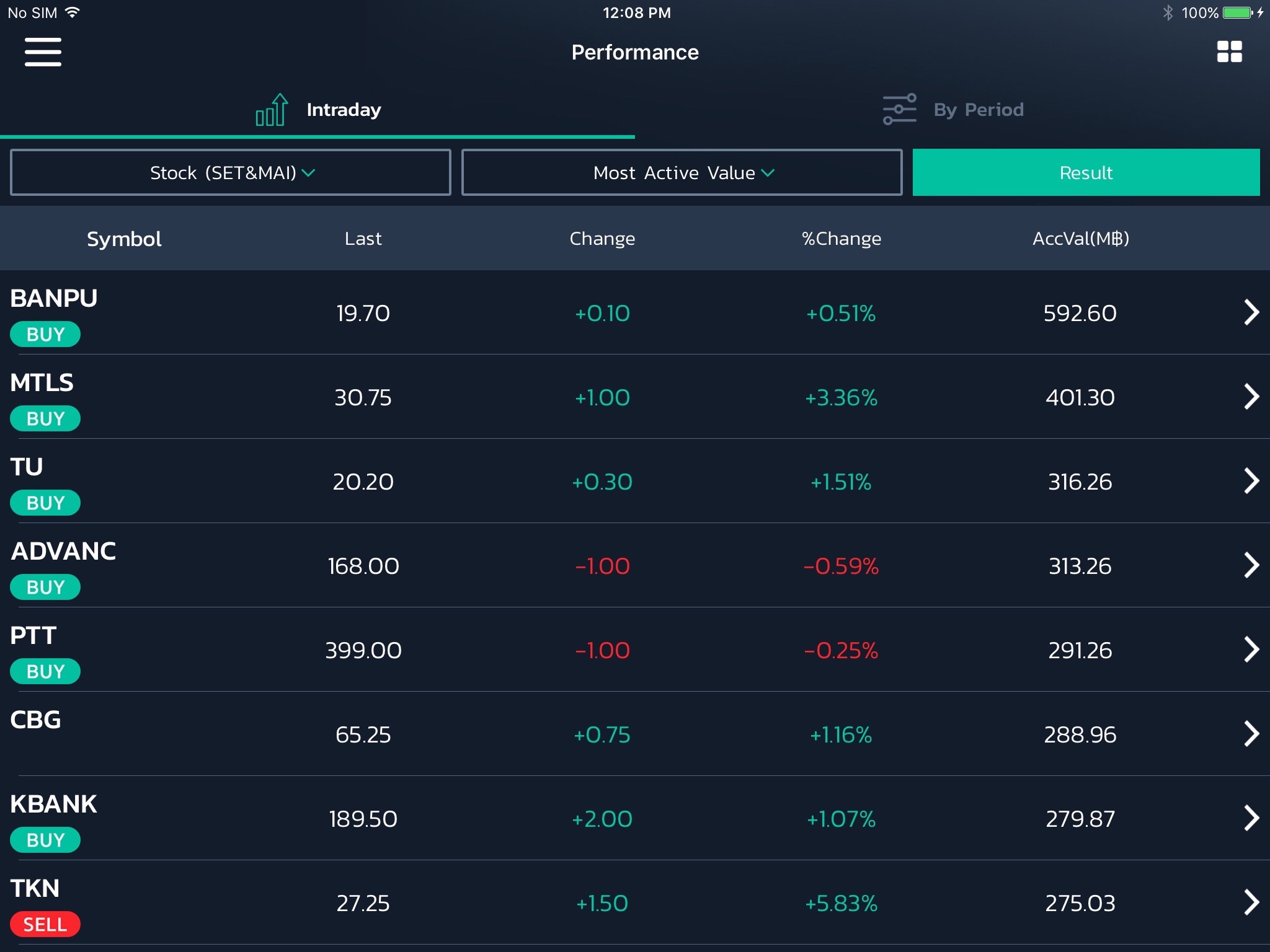
Task: Click the Intraday chart icon
Action: coord(272,110)
